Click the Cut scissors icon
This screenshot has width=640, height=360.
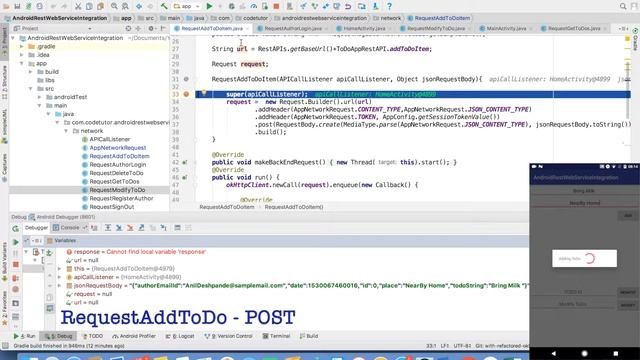click(x=78, y=6)
